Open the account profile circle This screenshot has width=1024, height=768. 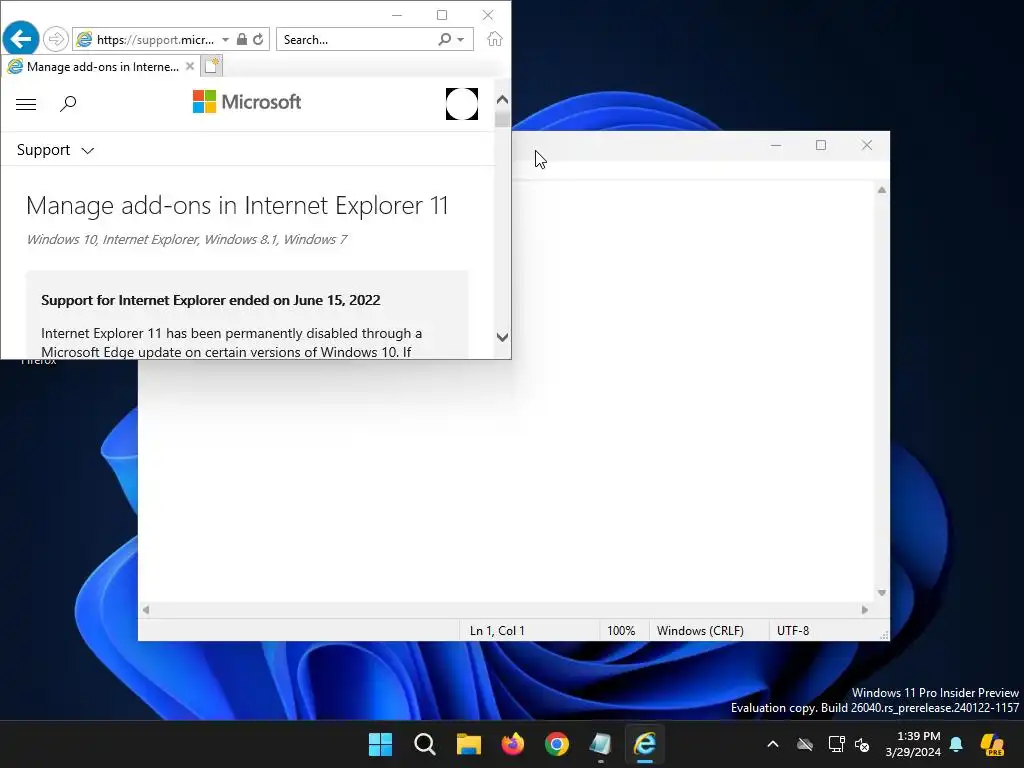click(x=462, y=104)
